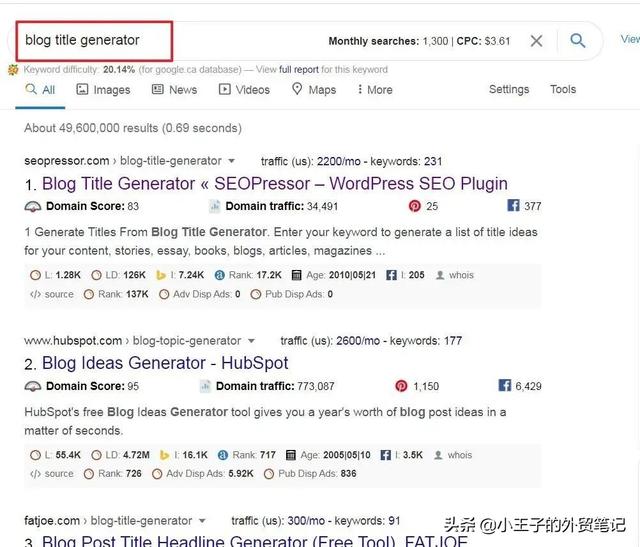The image size is (640, 547).
Task: Click Pub Disp Ads: 836 metric
Action: pyautogui.click(x=310, y=474)
